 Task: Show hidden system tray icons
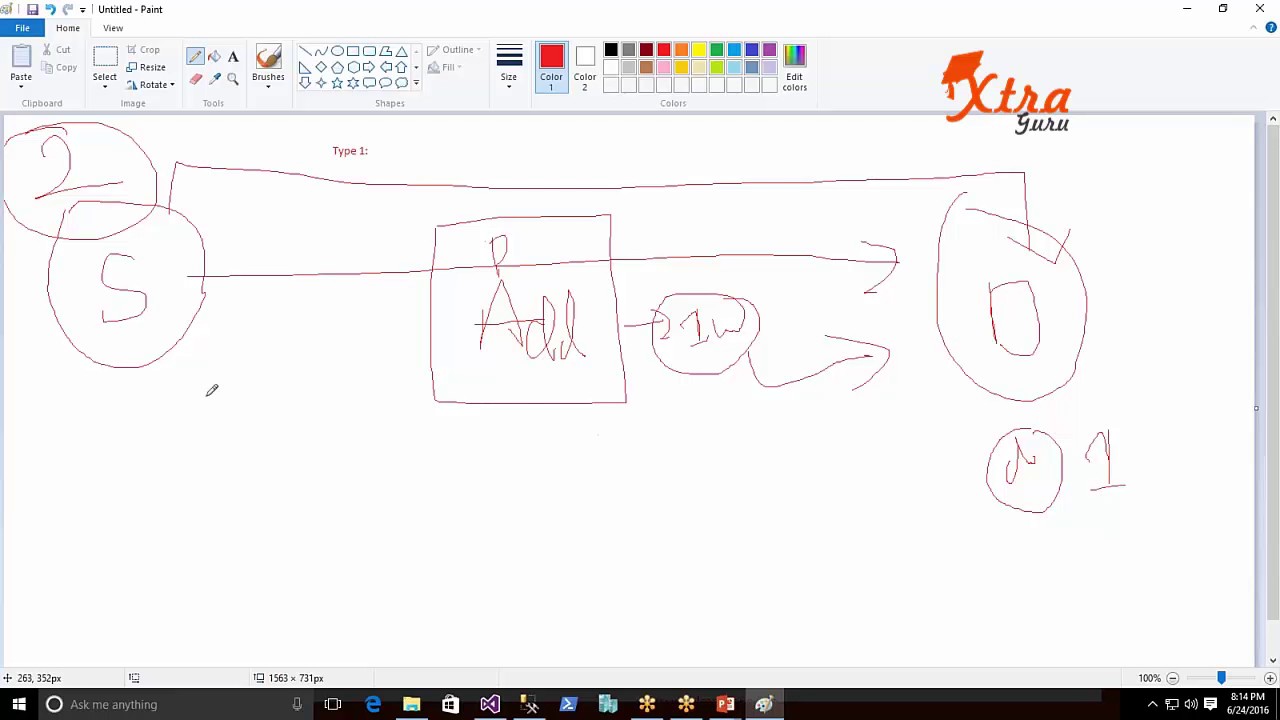[x=1152, y=704]
